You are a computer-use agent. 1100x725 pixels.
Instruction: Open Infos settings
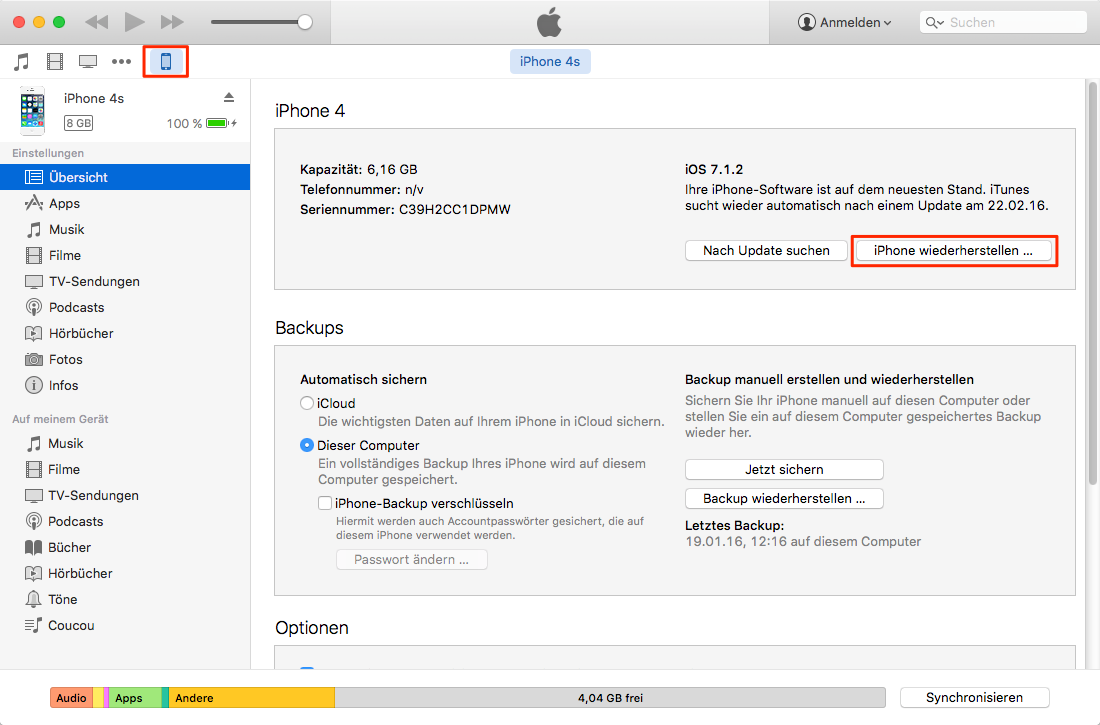tap(125, 385)
